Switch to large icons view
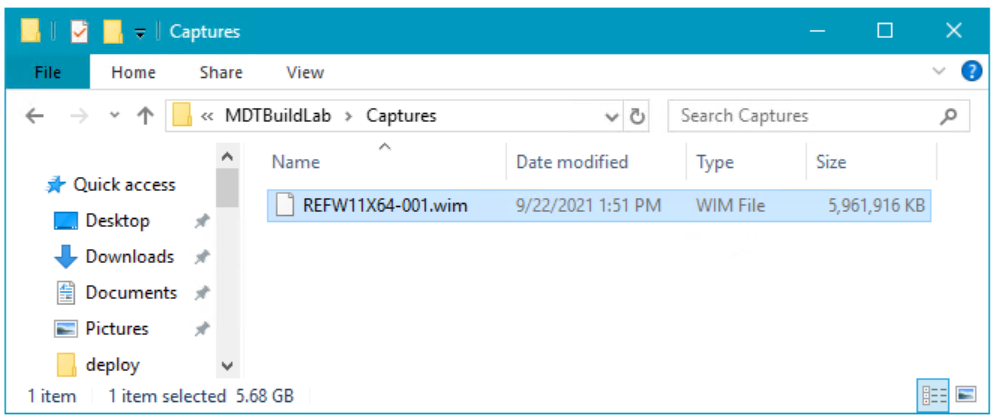 click(x=966, y=394)
